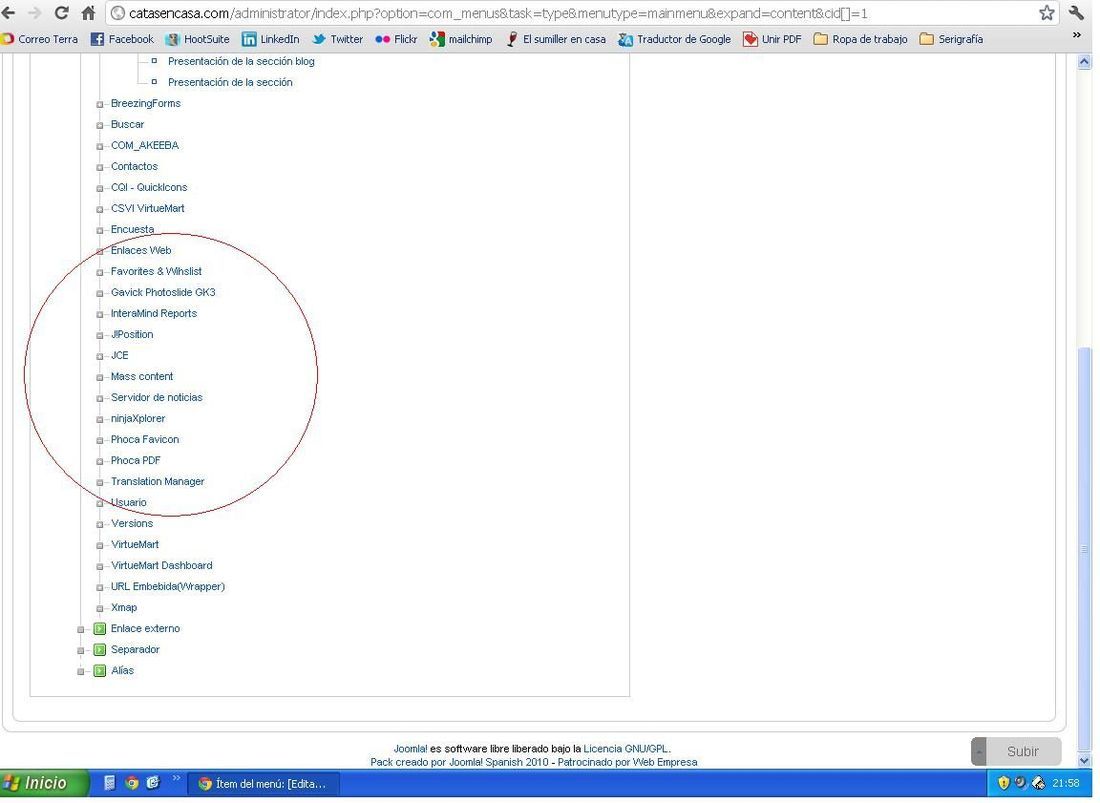Select Encuesta entry
Viewport: 1100px width, 803px height.
[x=132, y=230]
